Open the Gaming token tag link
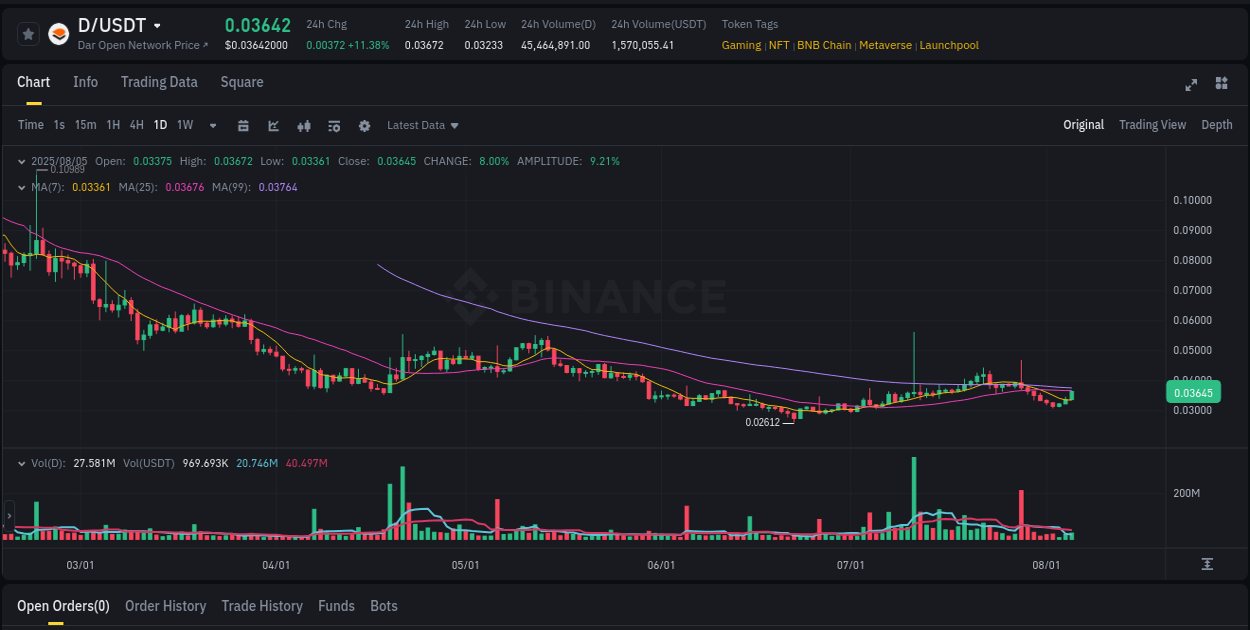1250x630 pixels. 741,45
